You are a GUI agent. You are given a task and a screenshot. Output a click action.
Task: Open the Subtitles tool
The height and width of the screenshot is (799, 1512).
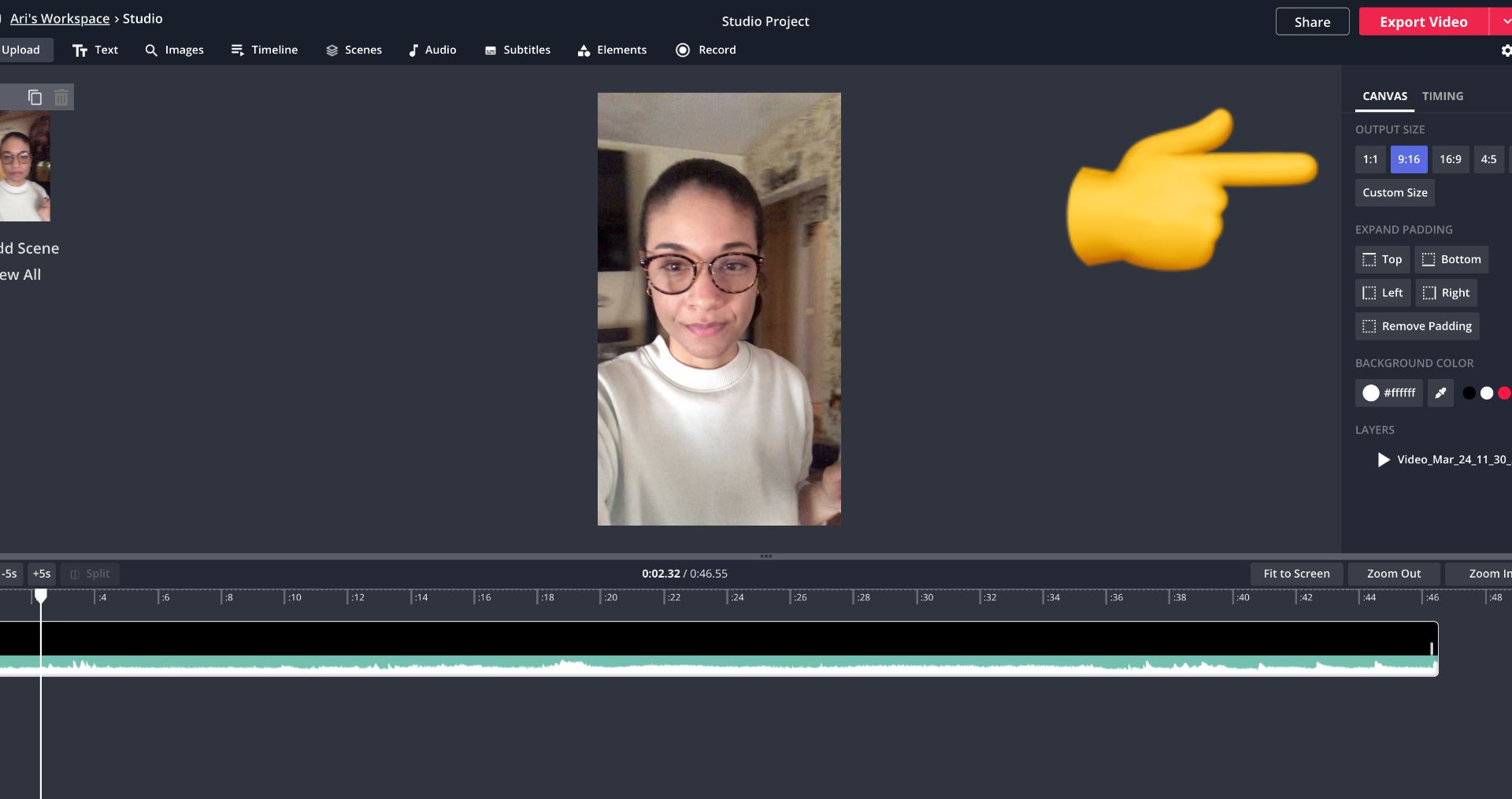tap(517, 50)
